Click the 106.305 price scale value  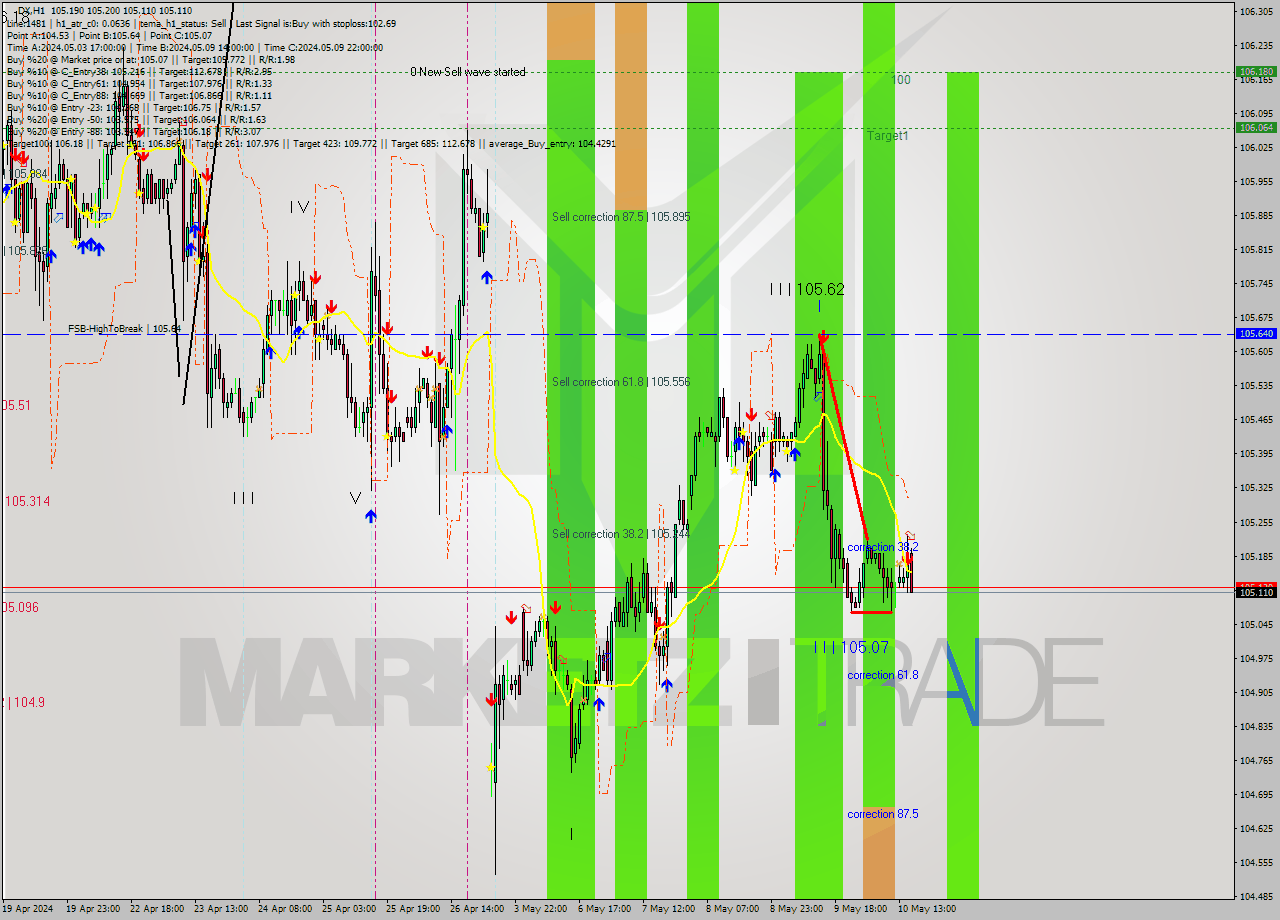click(1255, 11)
